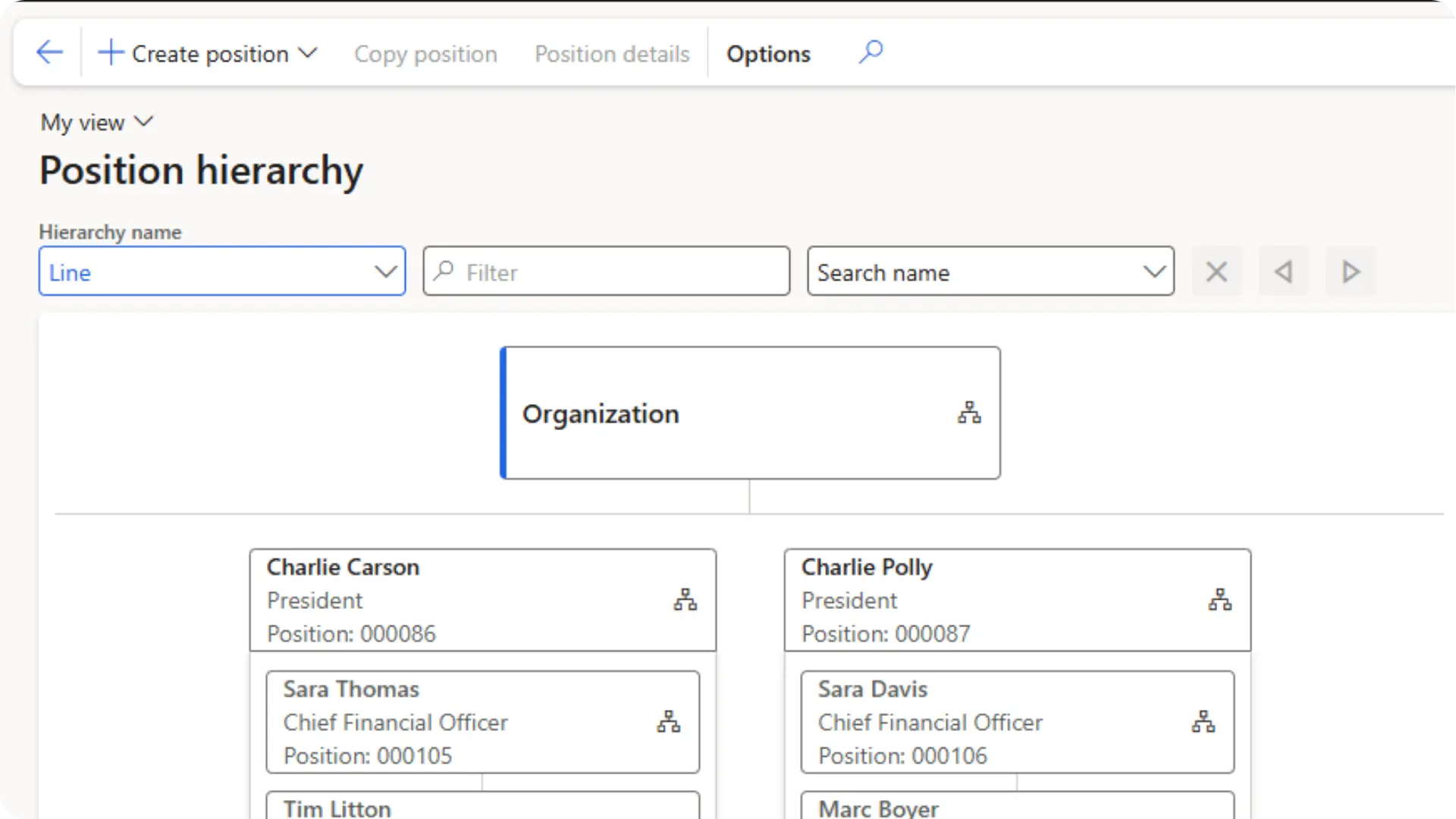The image size is (1456, 819).
Task: Clear the search with X button
Action: 1216,271
